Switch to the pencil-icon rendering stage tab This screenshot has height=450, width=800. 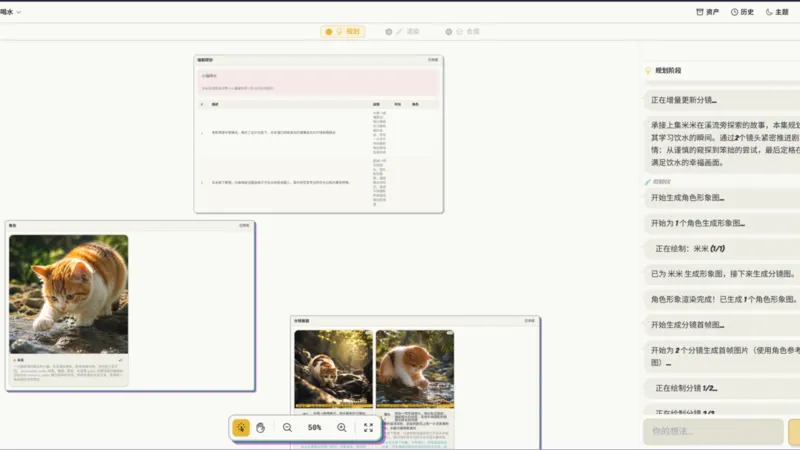coord(403,32)
